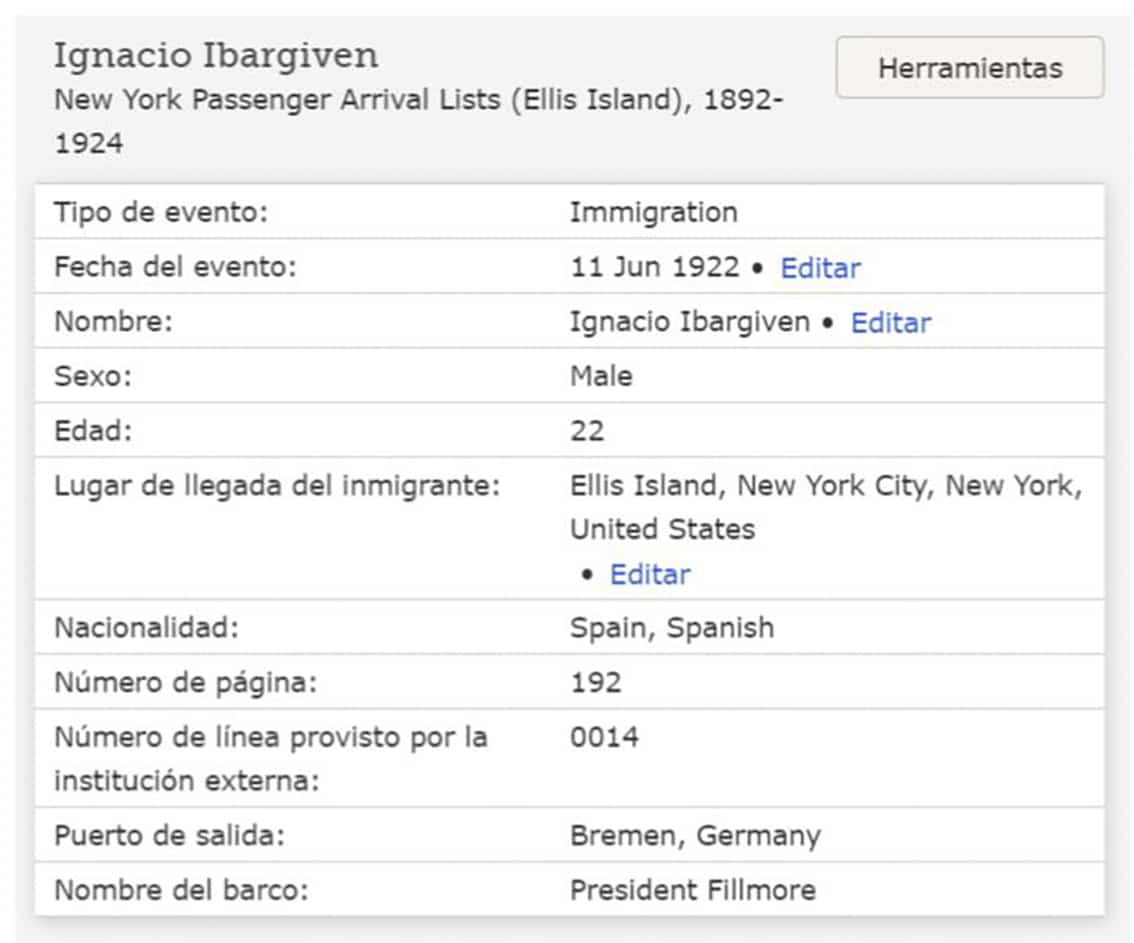
Task: Click the Ignacio Ibargiven record heading
Action: tap(216, 55)
